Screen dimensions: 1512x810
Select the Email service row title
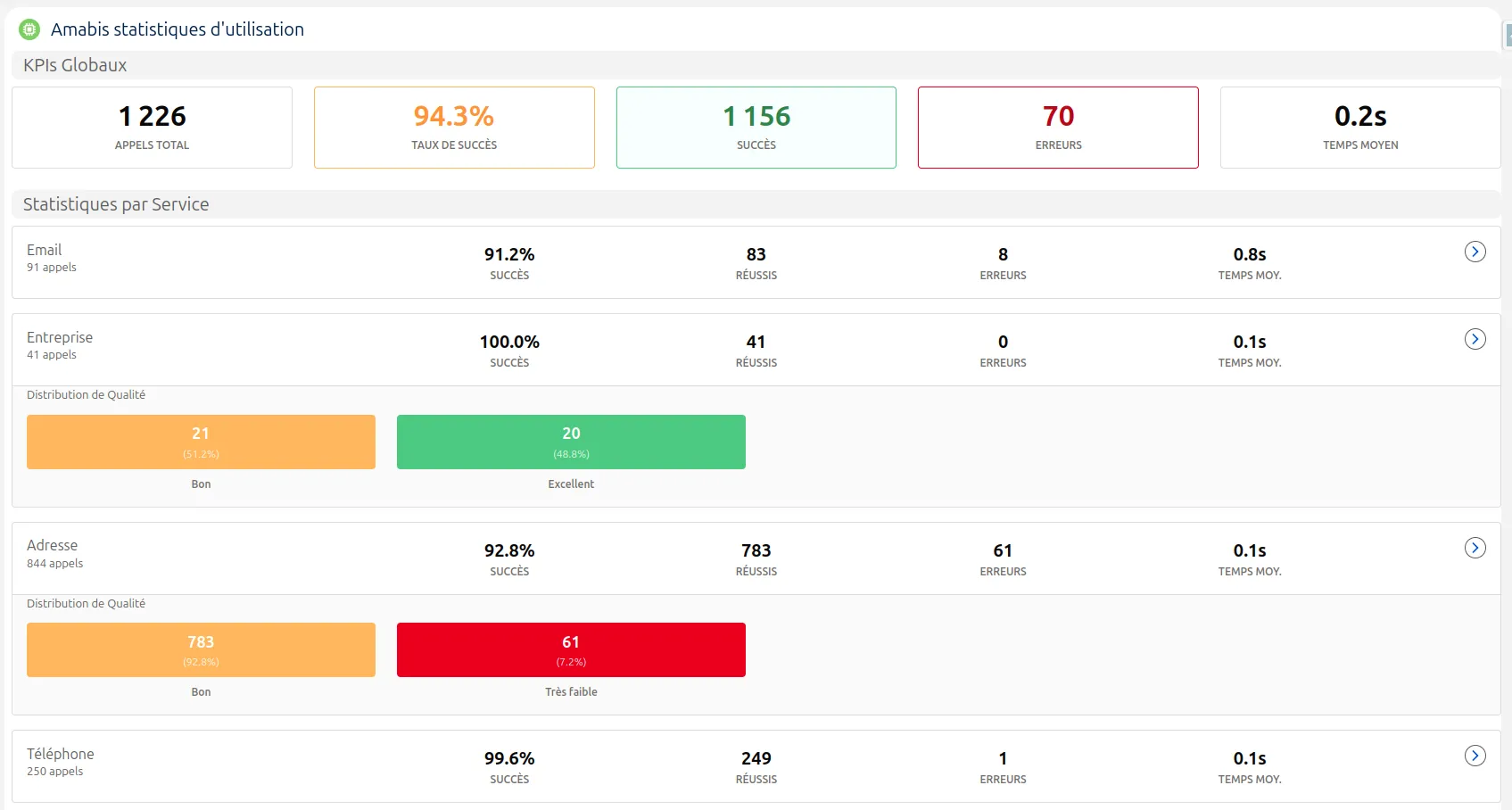[44, 250]
